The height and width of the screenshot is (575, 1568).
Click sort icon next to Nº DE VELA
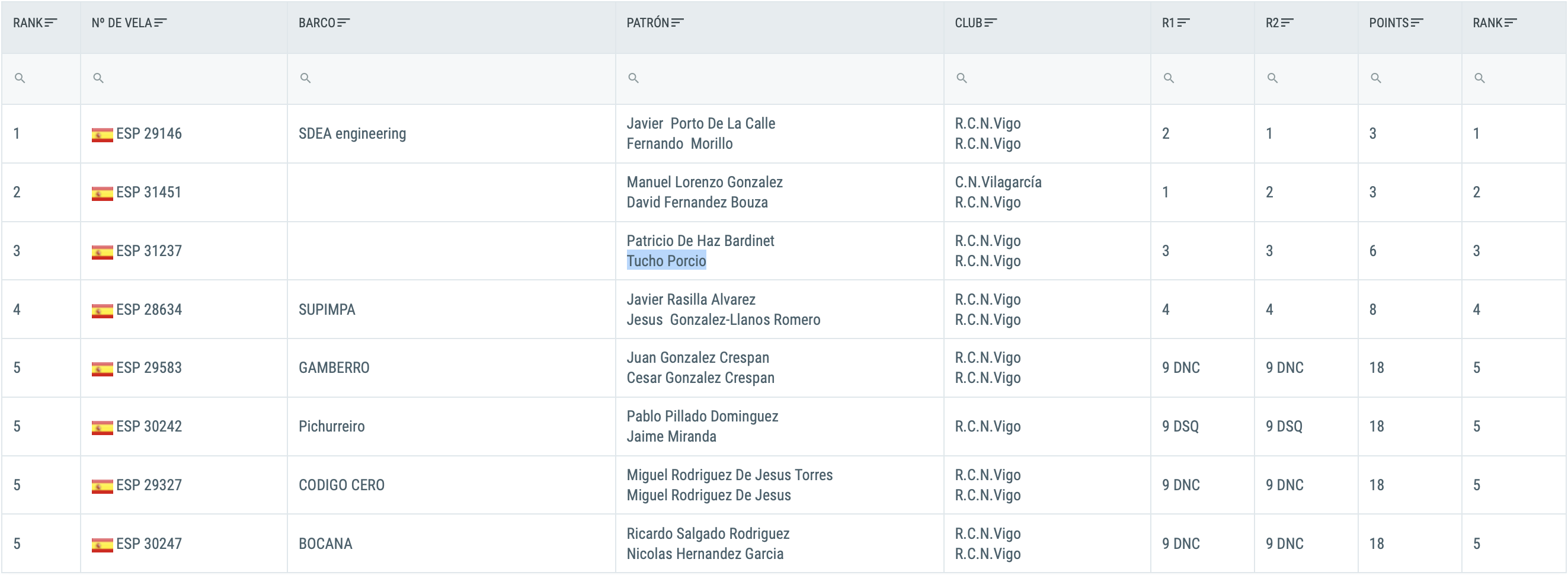tap(161, 23)
